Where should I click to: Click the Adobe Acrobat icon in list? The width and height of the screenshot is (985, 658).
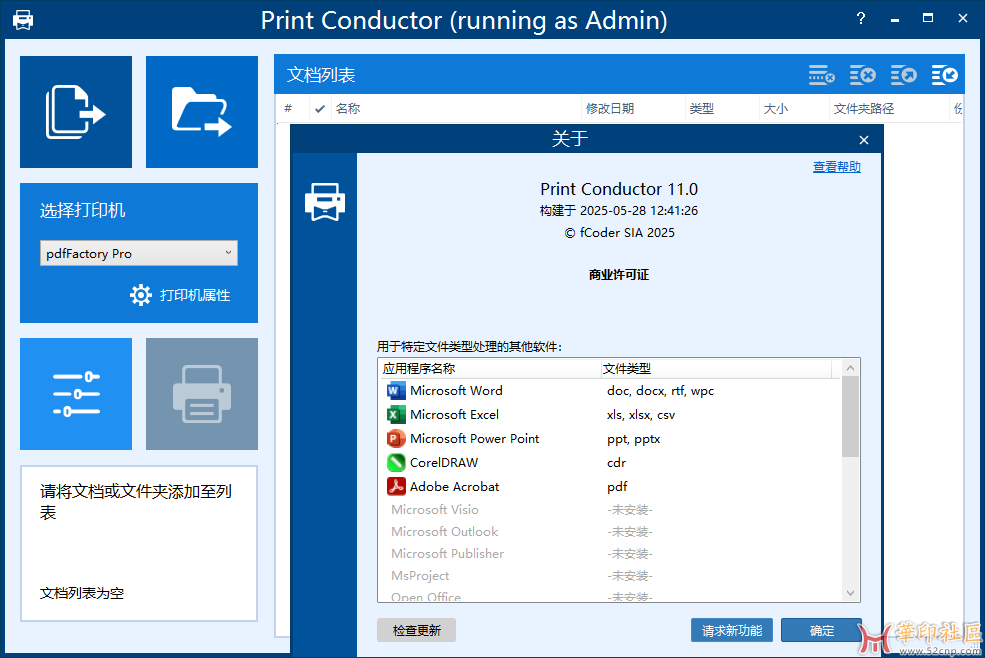point(395,486)
